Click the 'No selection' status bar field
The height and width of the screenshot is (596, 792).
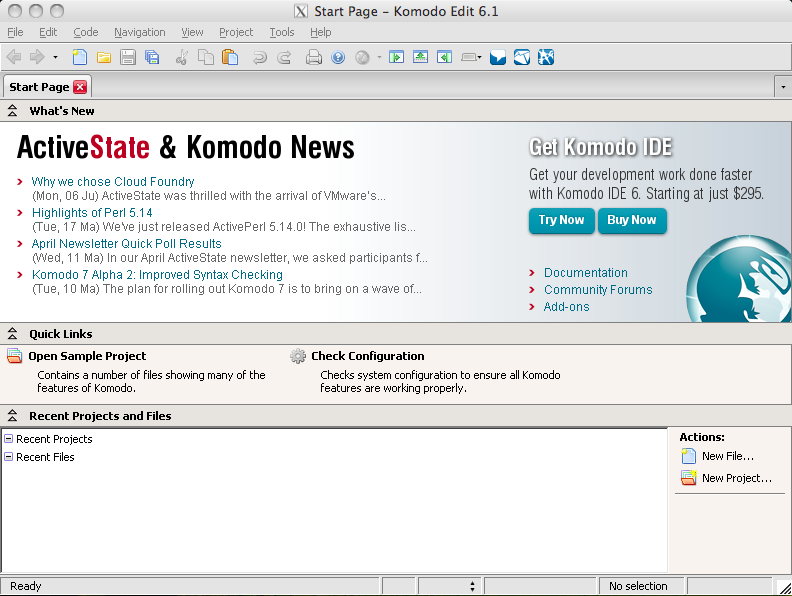pyautogui.click(x=640, y=586)
